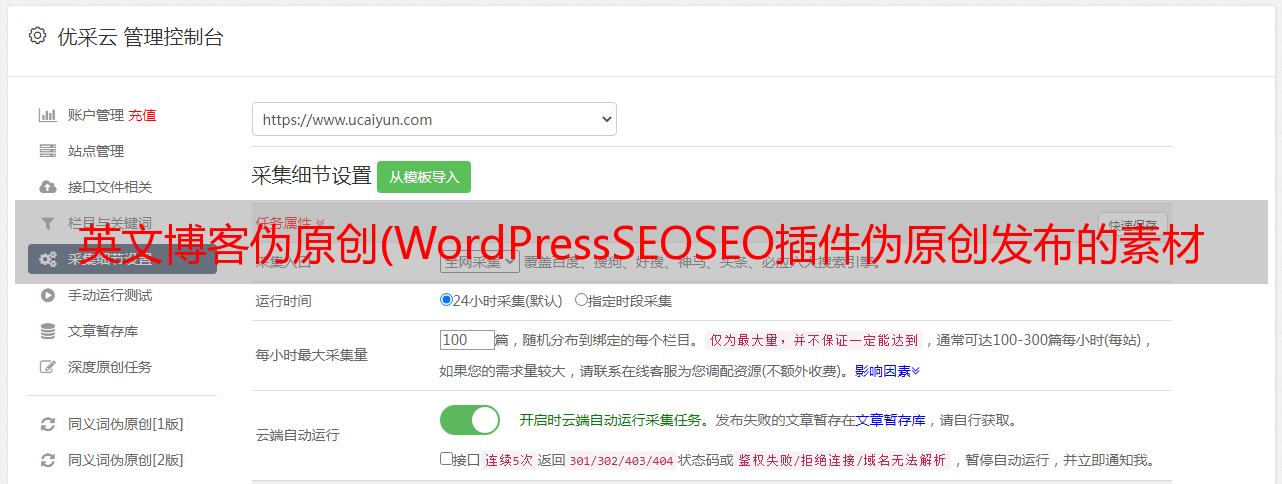Toggle the 云端自动运行 green switch
Screen dimensions: 1282x484
[470, 420]
